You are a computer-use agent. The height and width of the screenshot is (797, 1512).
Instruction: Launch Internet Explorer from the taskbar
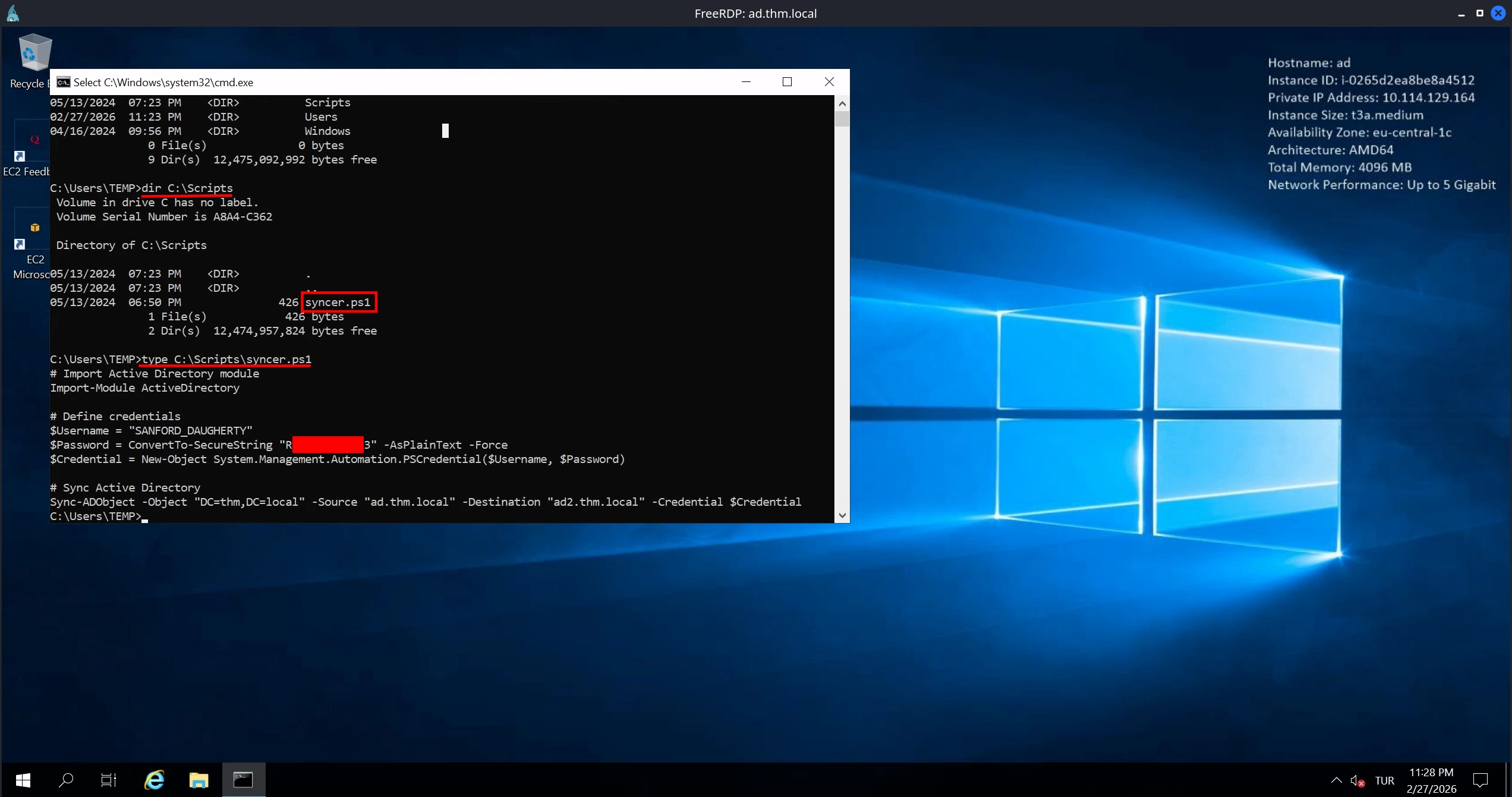155,780
